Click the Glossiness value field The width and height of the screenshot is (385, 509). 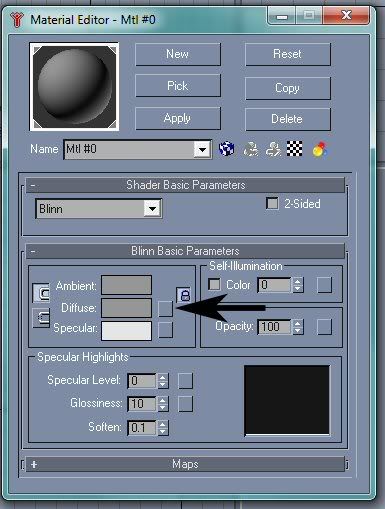pyautogui.click(x=142, y=404)
